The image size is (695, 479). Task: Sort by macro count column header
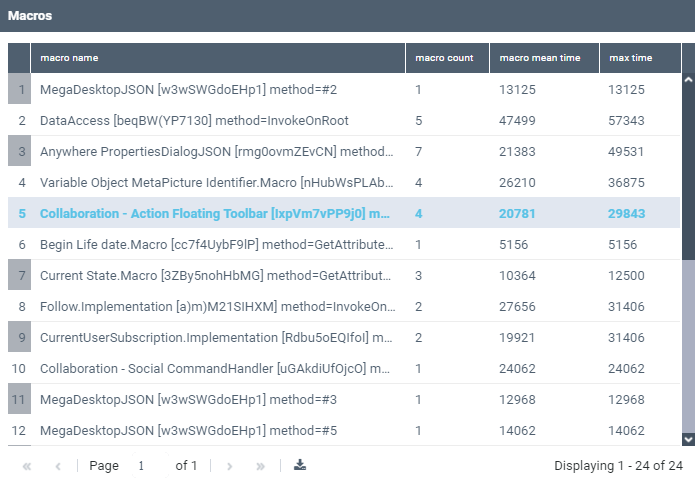(446, 58)
